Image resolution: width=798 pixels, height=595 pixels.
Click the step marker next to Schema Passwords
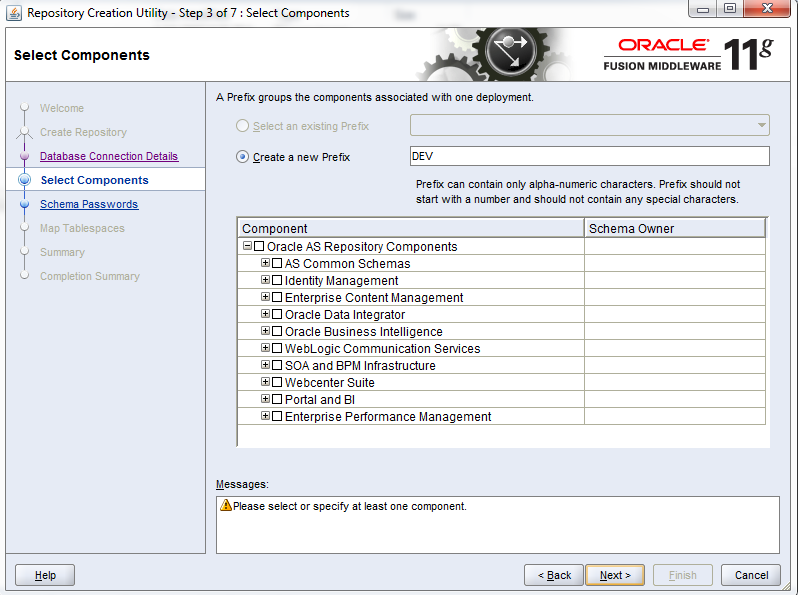pos(24,204)
